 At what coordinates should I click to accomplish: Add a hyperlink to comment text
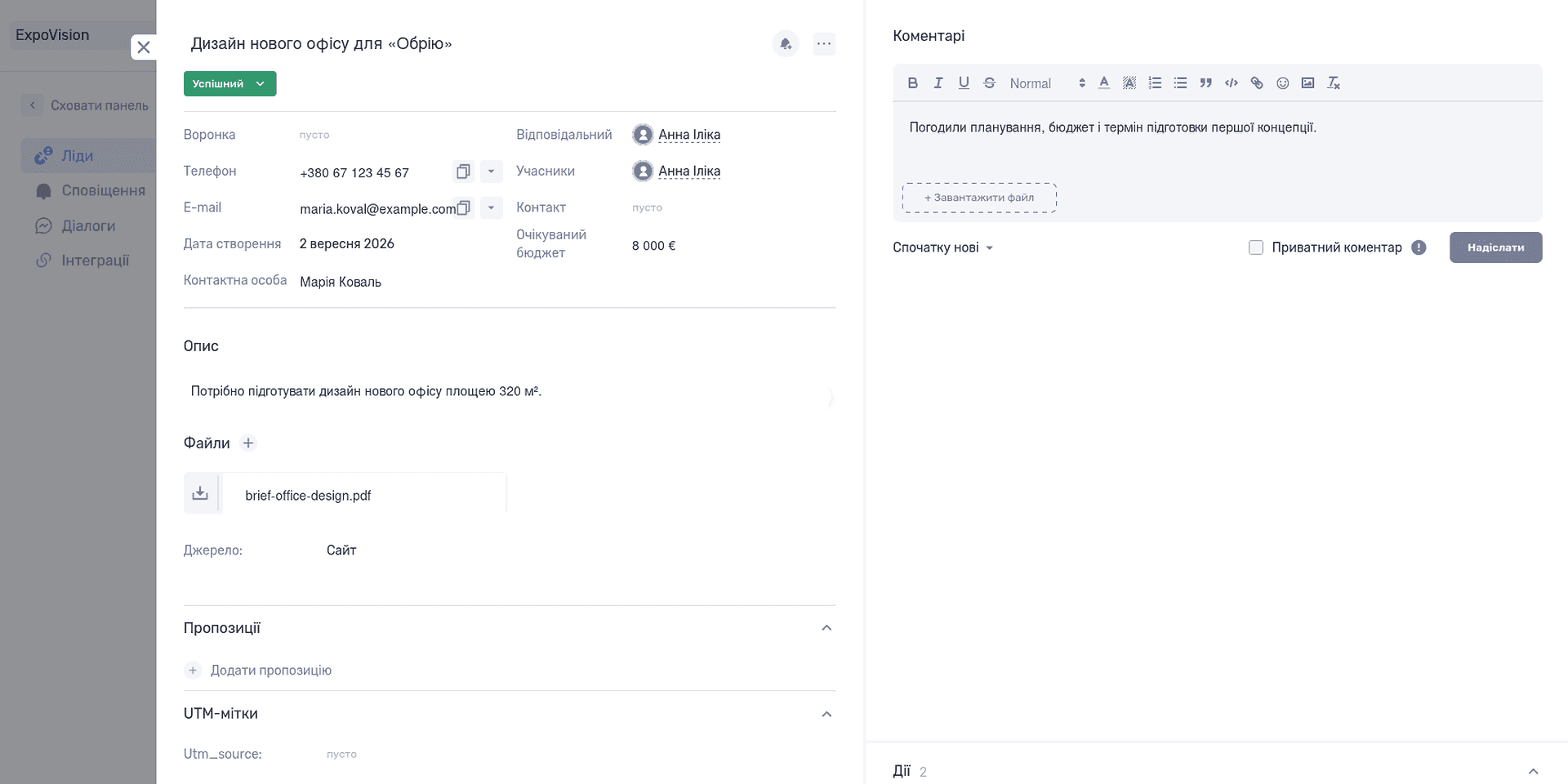click(x=1257, y=82)
